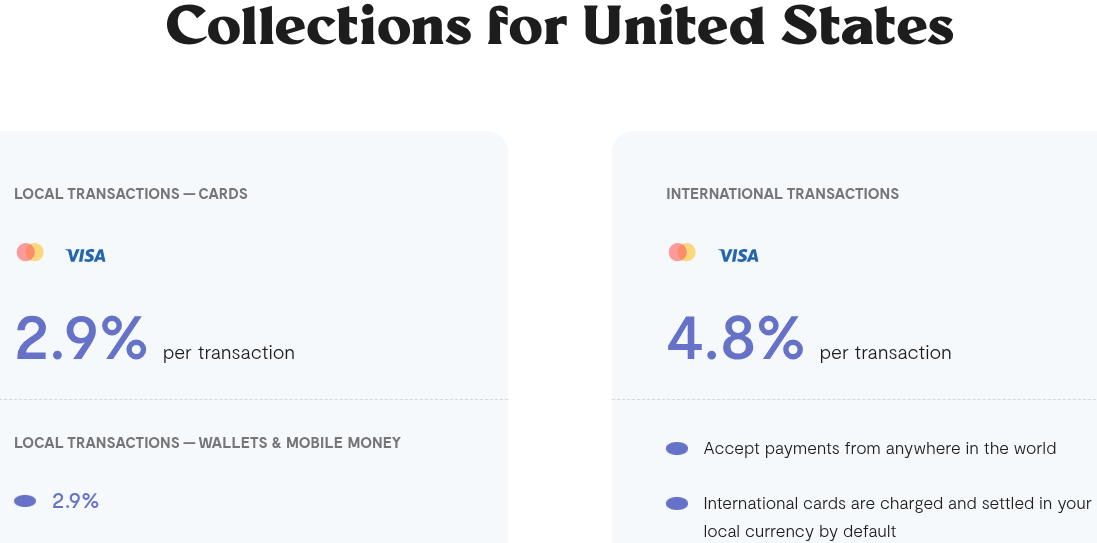Click bullet icon beside "Accept payments from anywhere"

coord(677,449)
